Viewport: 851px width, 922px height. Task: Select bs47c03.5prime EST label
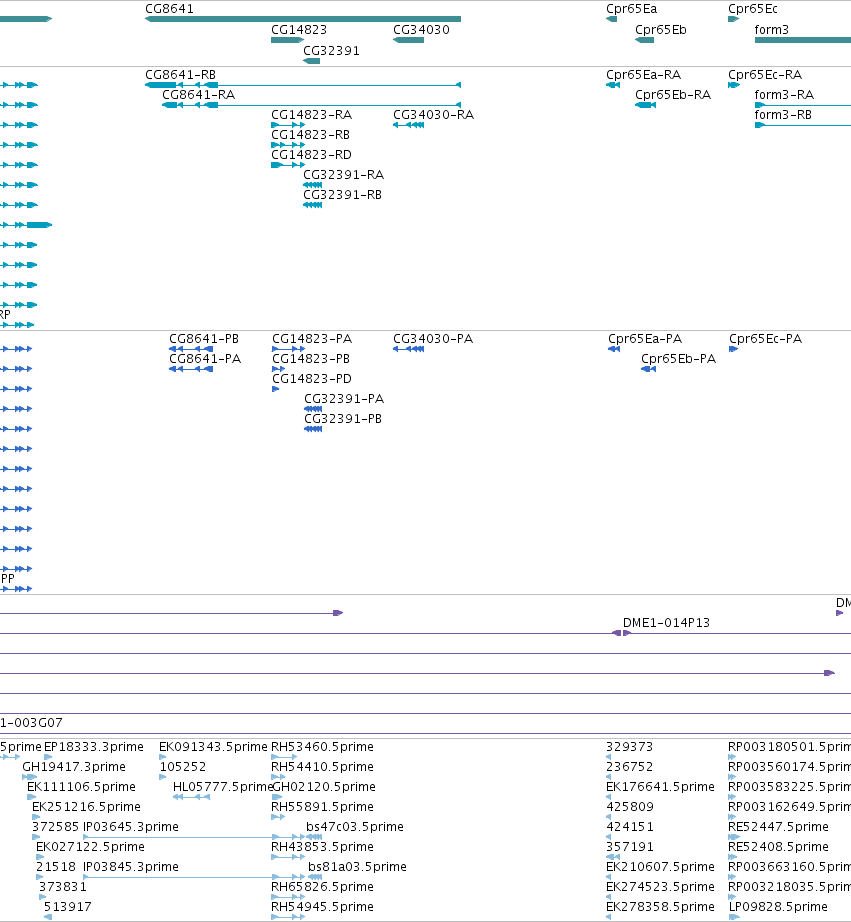355,827
